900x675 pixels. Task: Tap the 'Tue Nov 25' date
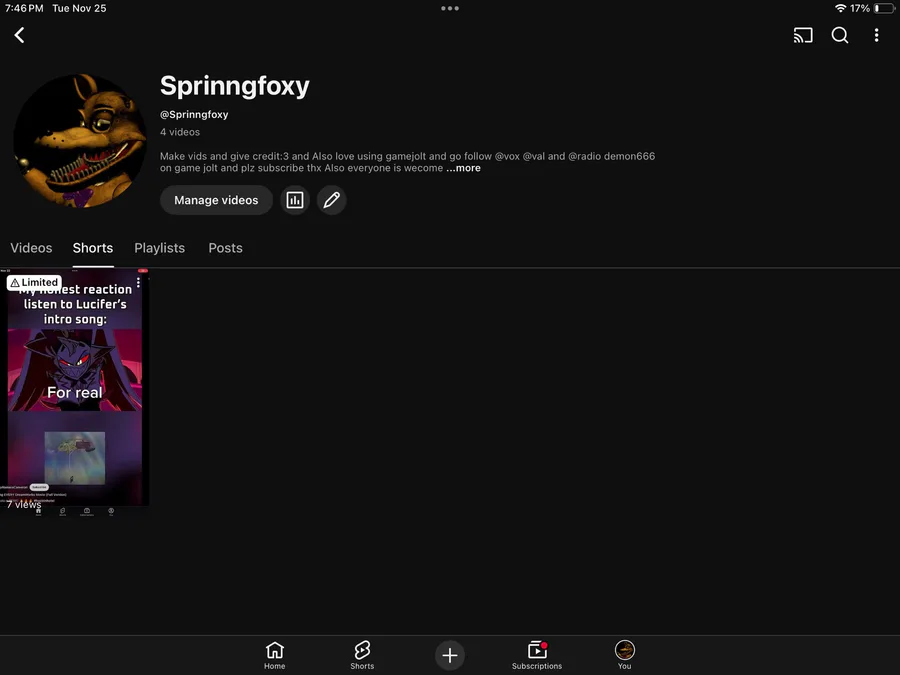[x=79, y=9]
